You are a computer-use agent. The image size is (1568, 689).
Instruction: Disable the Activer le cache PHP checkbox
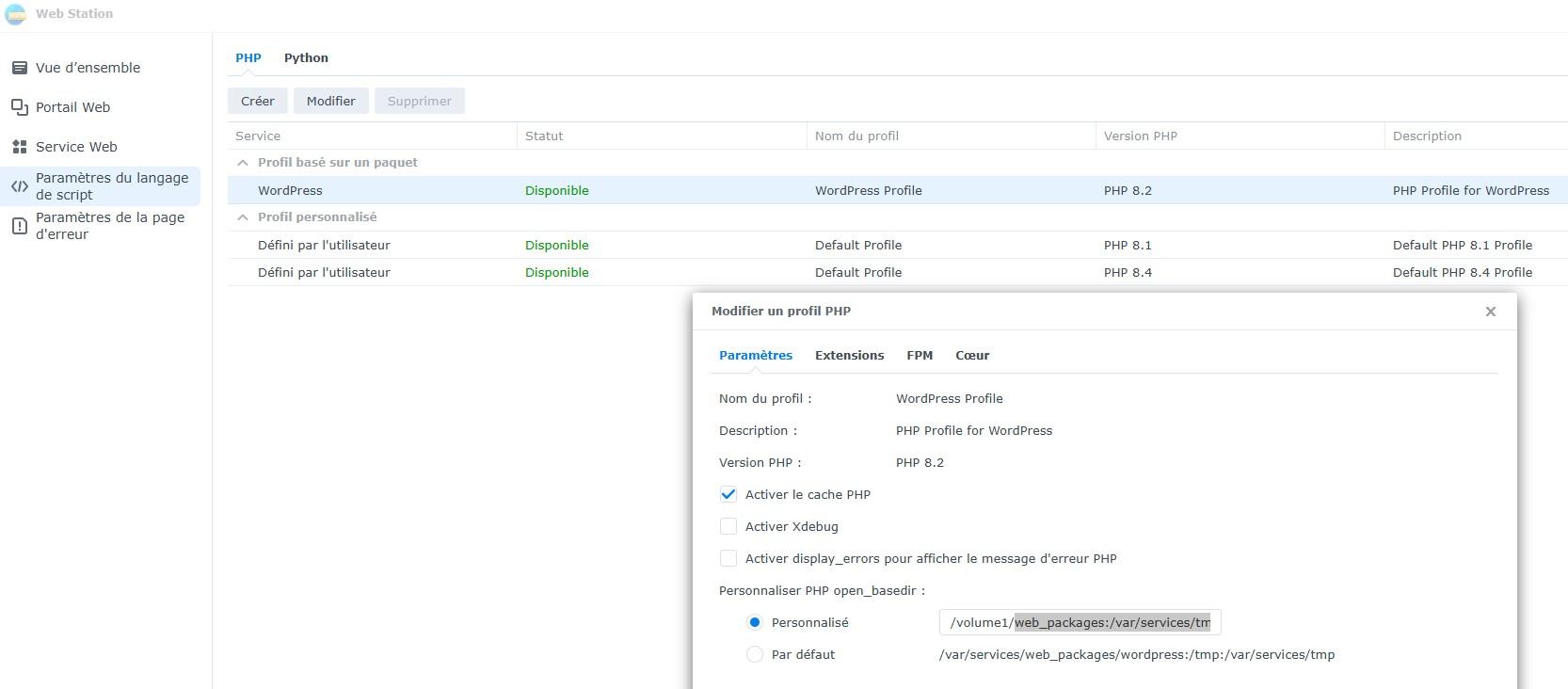[728, 495]
